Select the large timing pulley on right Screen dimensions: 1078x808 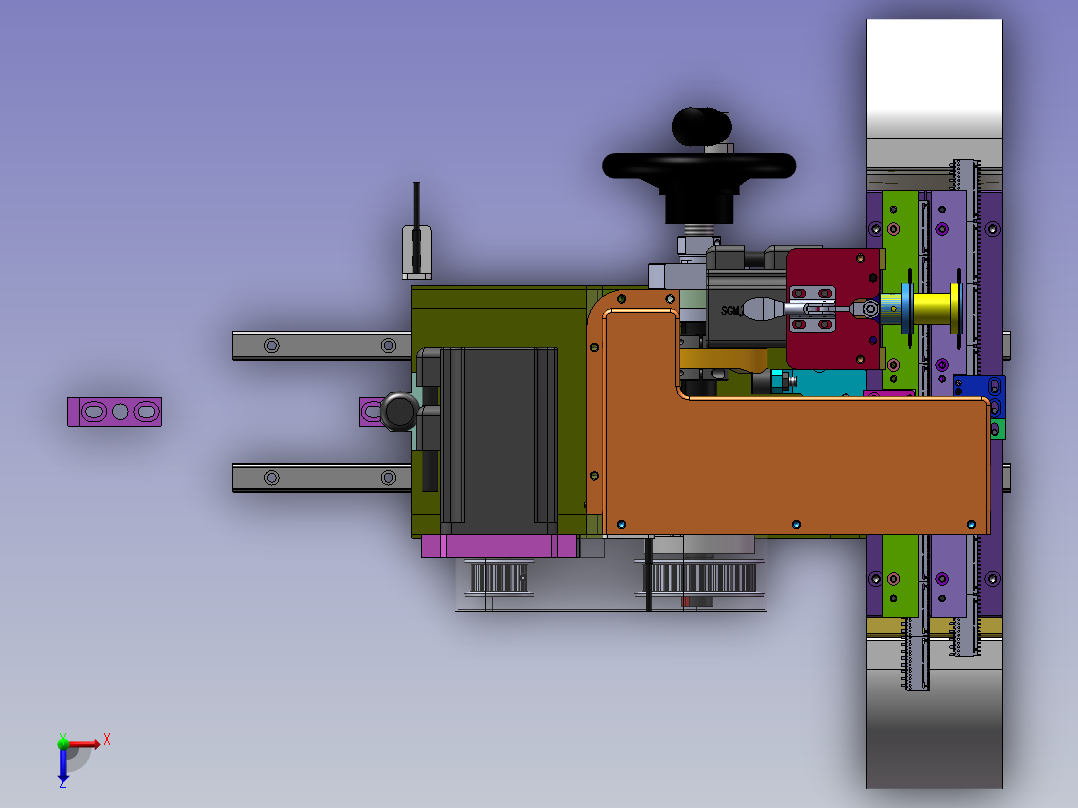pyautogui.click(x=699, y=578)
